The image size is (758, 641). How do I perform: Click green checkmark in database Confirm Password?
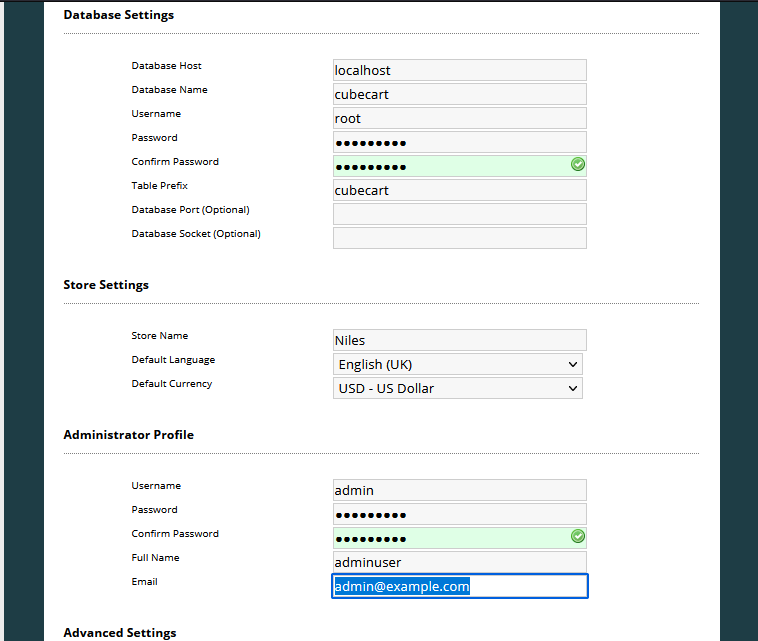(x=578, y=165)
